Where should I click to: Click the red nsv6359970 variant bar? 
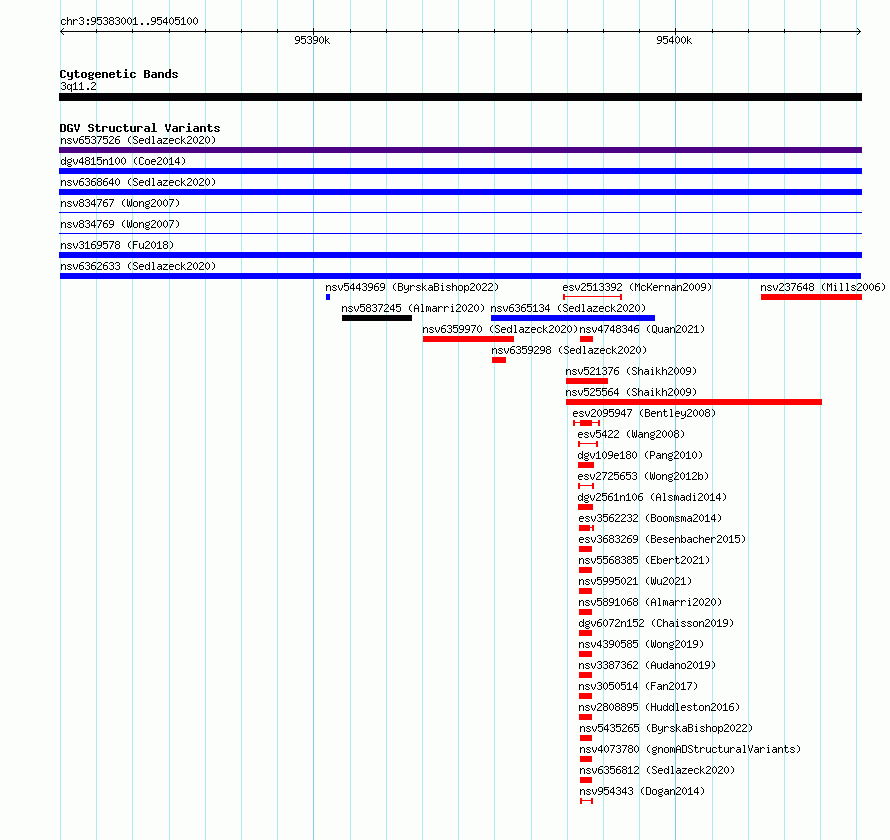coord(468,339)
